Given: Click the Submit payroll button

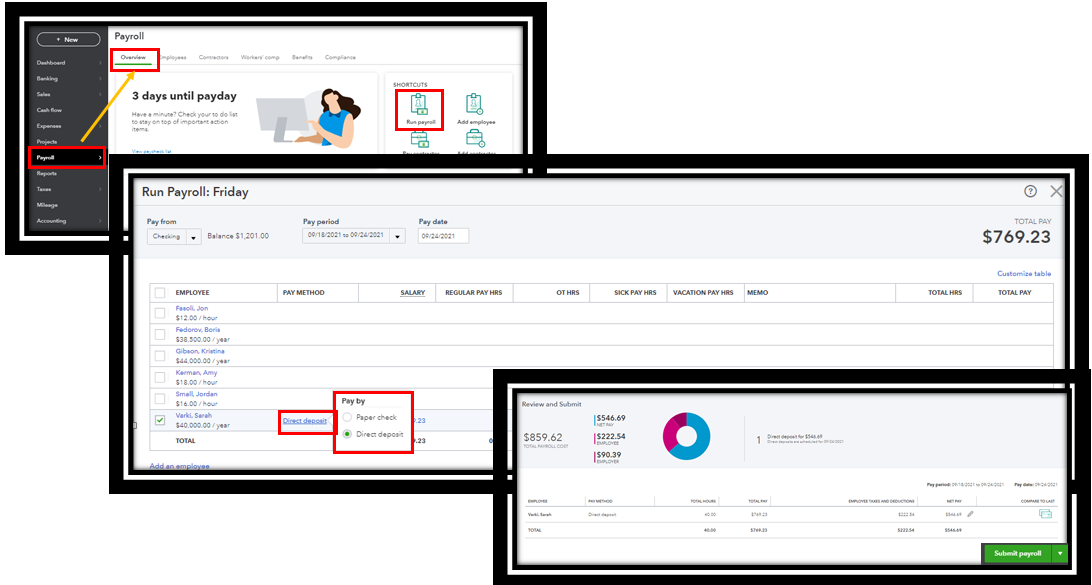Looking at the screenshot, I should coord(1017,553).
